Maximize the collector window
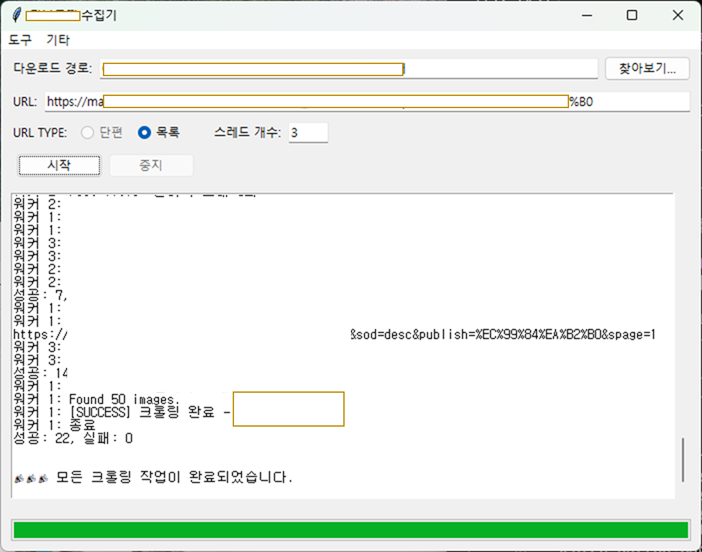This screenshot has height=552, width=702. coord(631,15)
